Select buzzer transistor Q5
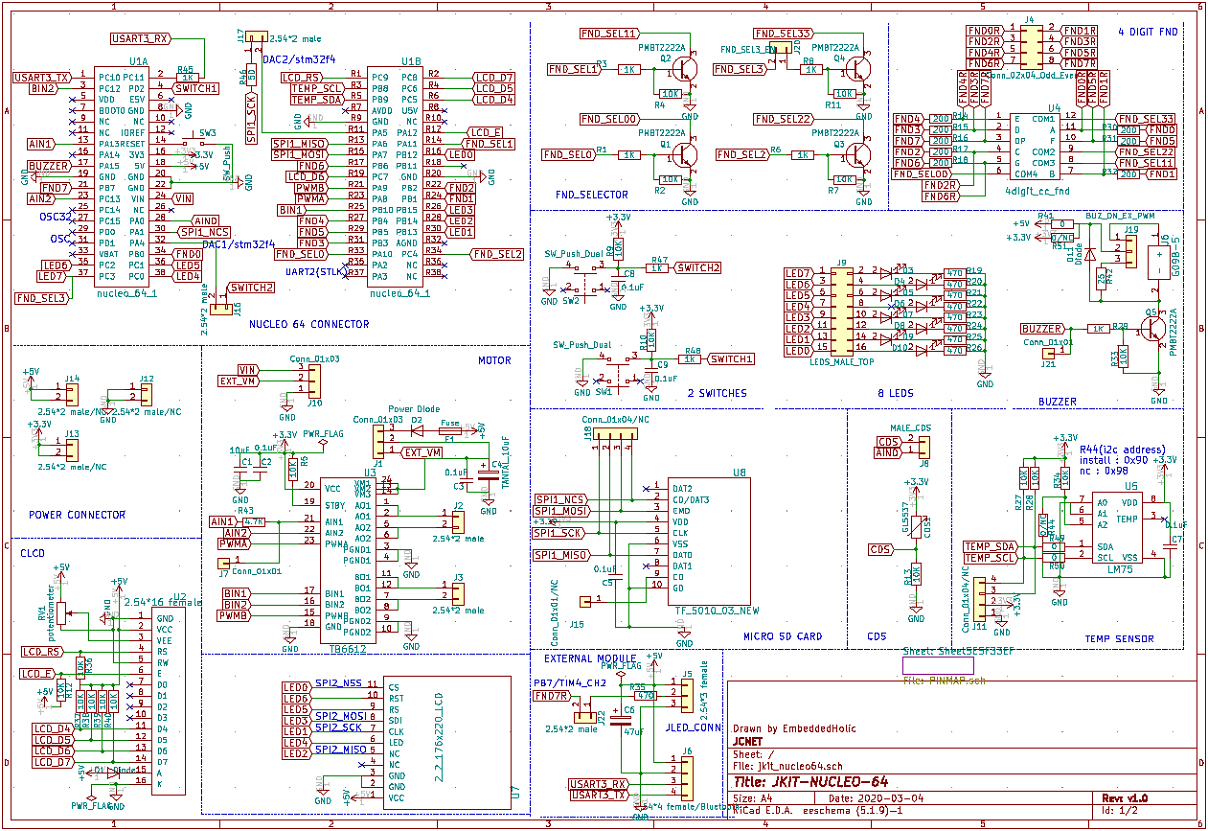The width and height of the screenshot is (1208, 831). click(1155, 330)
